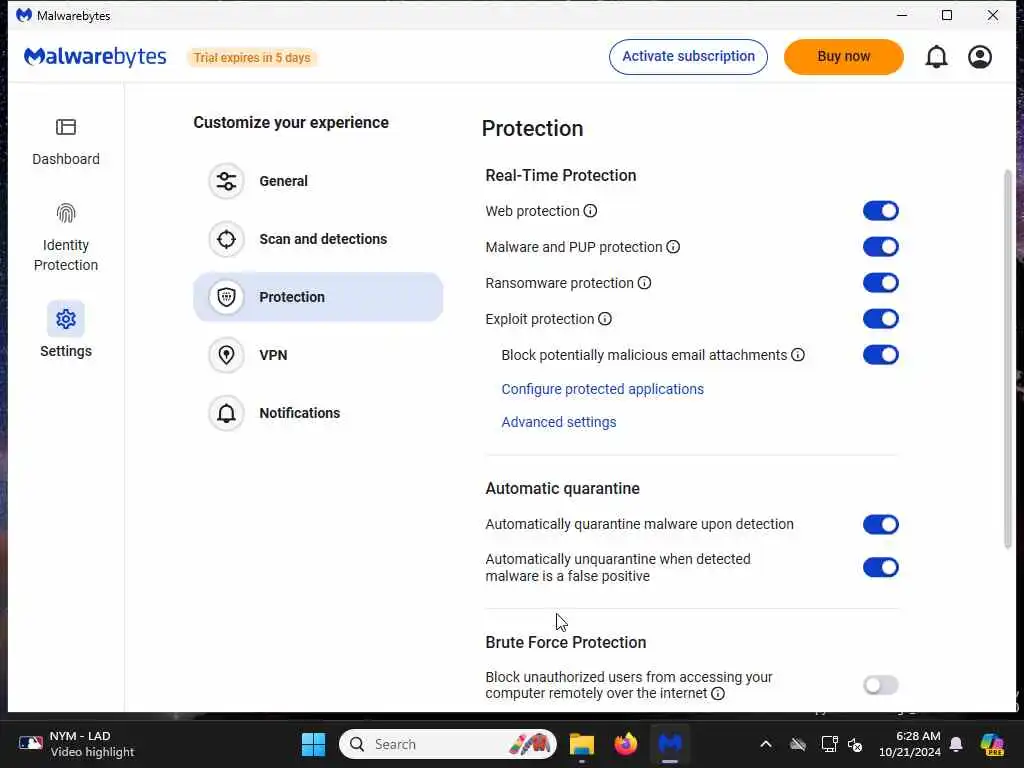Image resolution: width=1024 pixels, height=768 pixels.
Task: Click the Real-Time Protection heading
Action: pyautogui.click(x=560, y=176)
